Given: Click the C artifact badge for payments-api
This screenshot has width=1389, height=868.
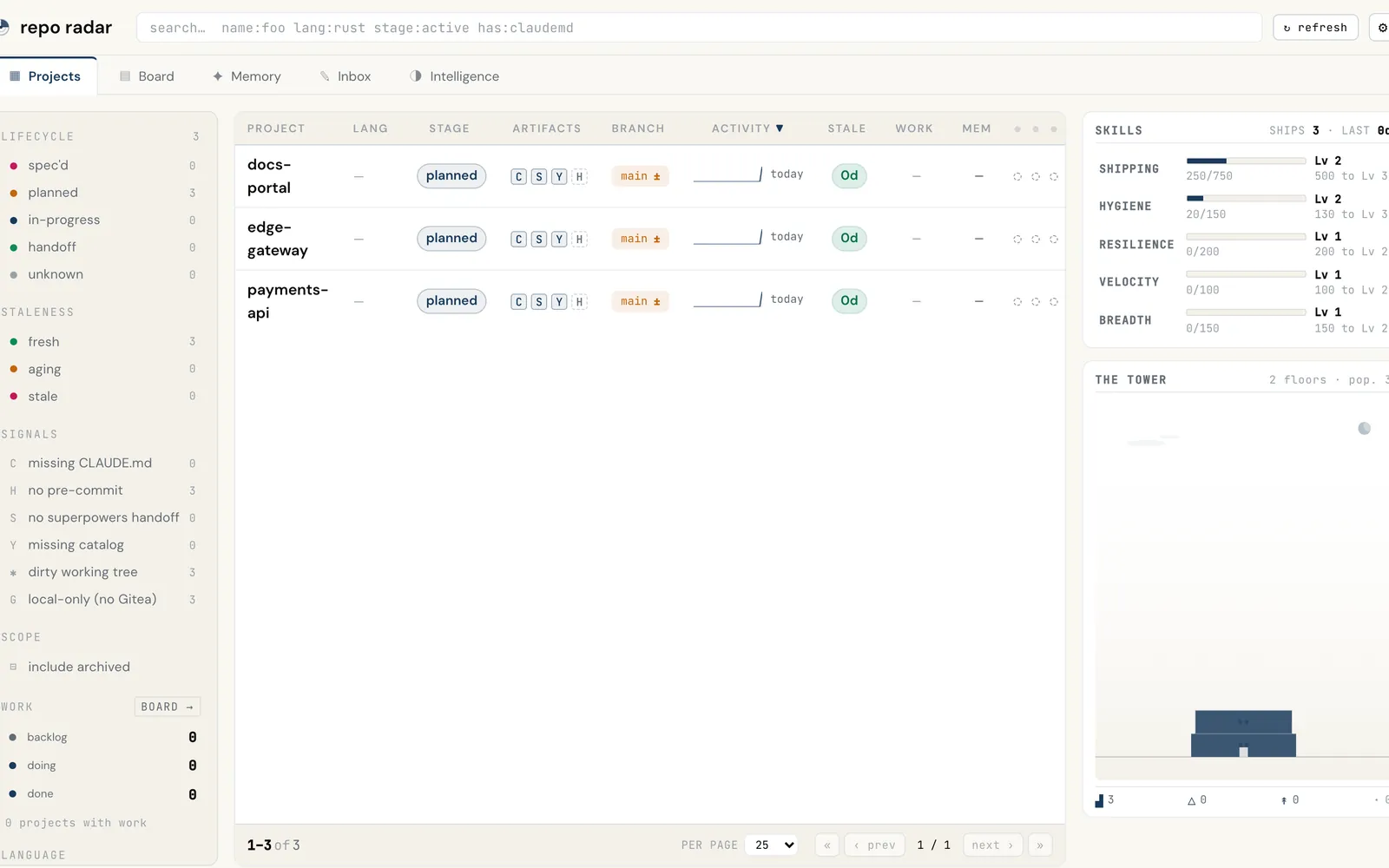Looking at the screenshot, I should pos(518,301).
